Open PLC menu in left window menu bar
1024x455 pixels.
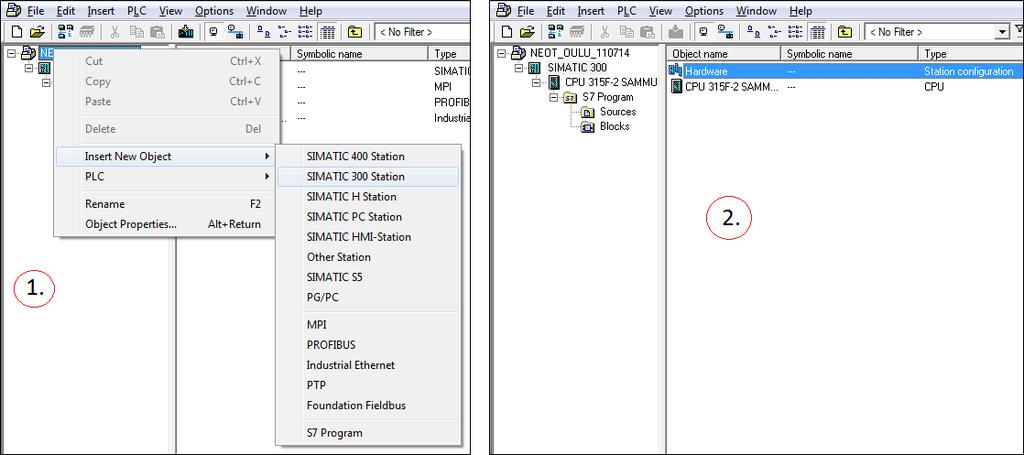point(137,11)
